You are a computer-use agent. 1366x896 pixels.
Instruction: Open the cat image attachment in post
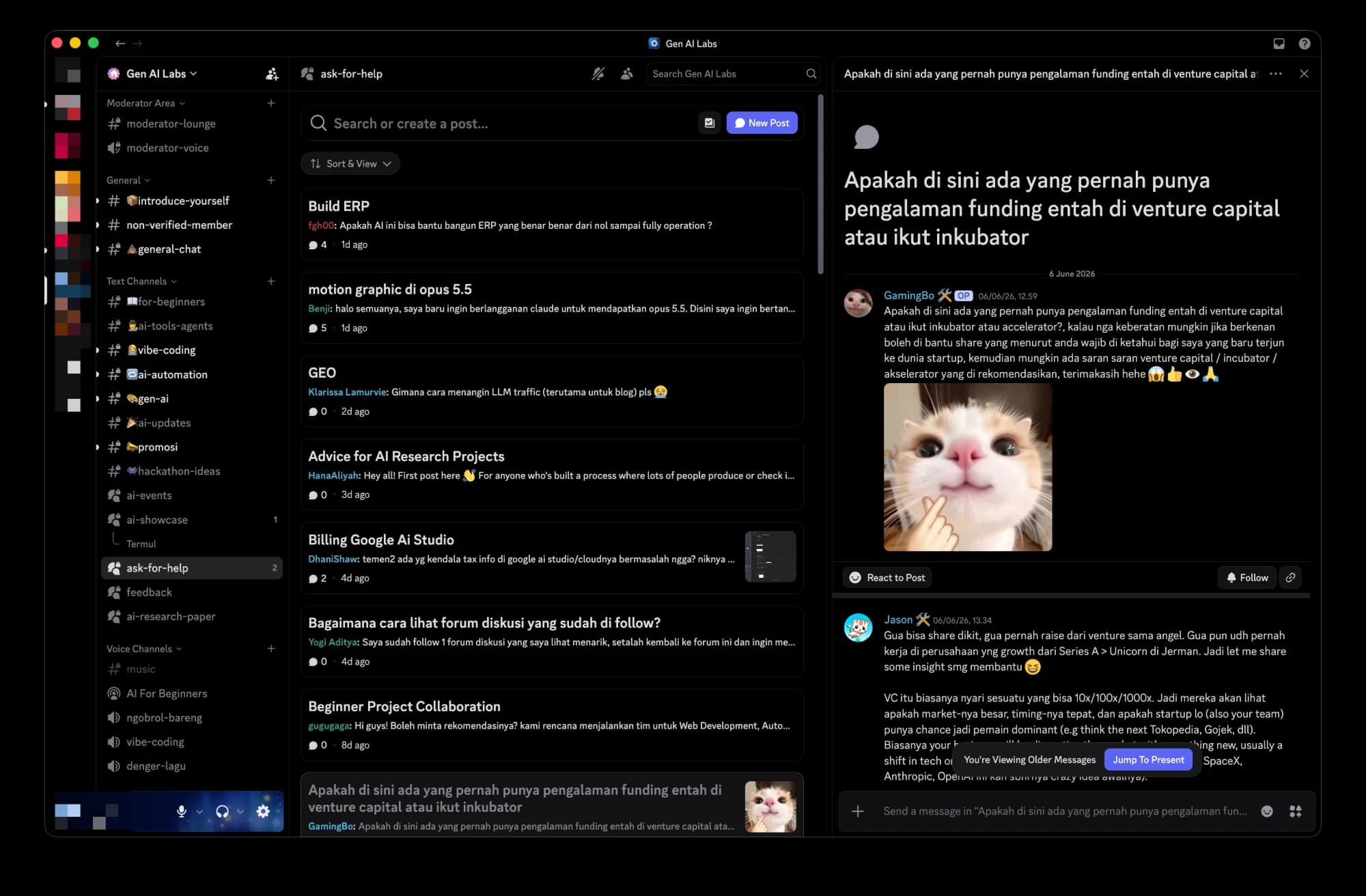click(x=968, y=467)
